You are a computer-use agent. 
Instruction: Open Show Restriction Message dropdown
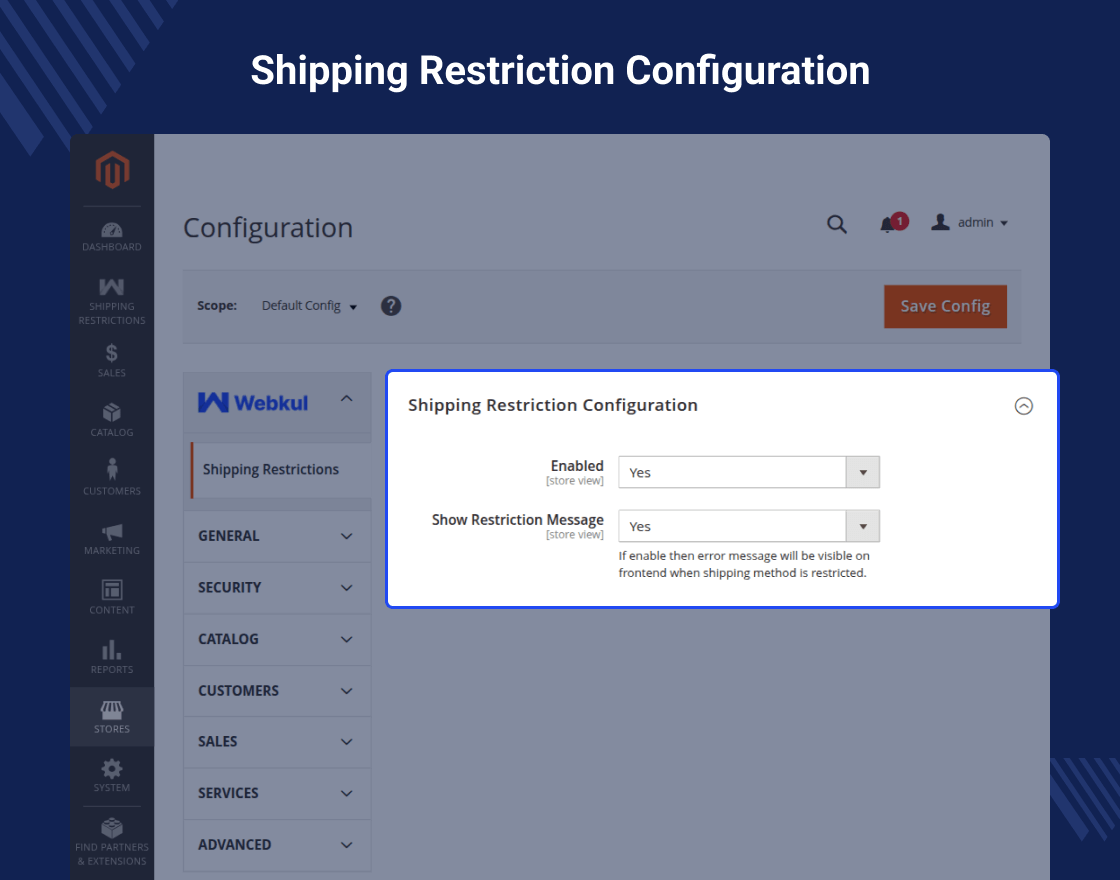[x=748, y=526]
